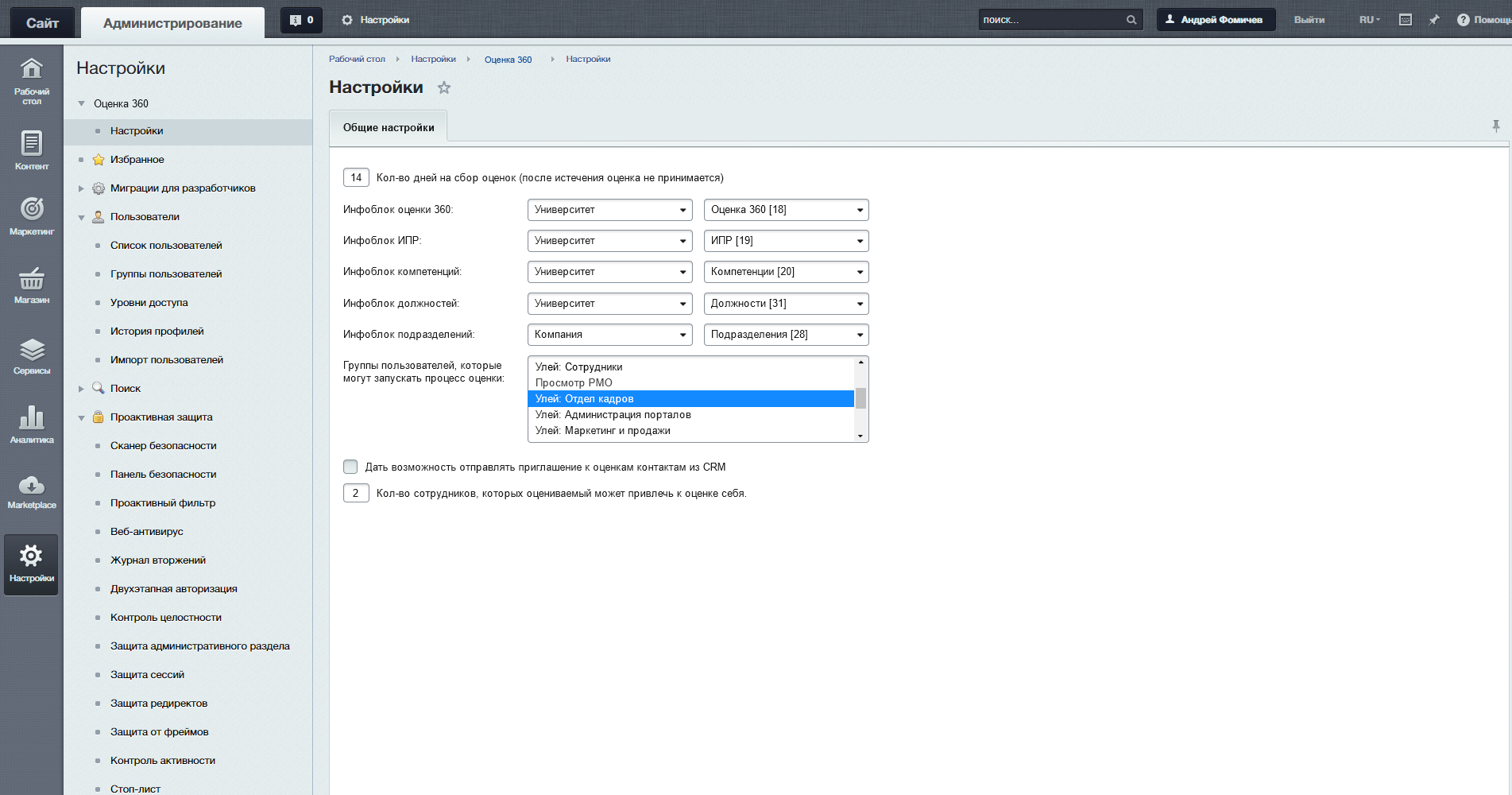Open Двухэтапная авторизация tree item
Image resolution: width=1512 pixels, height=795 pixels.
coord(173,589)
